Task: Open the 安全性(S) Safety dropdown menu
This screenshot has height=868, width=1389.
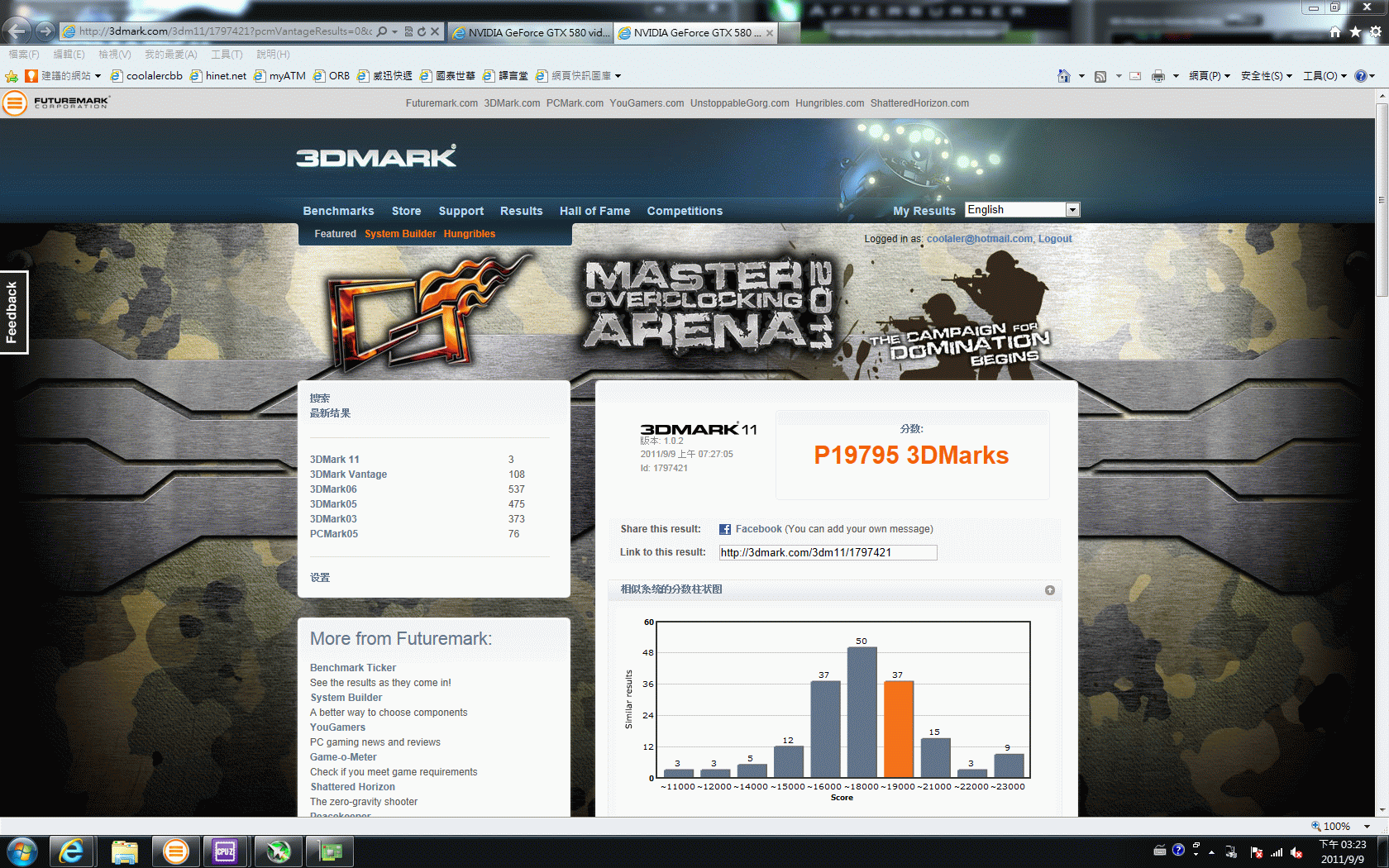Action: 1266,76
